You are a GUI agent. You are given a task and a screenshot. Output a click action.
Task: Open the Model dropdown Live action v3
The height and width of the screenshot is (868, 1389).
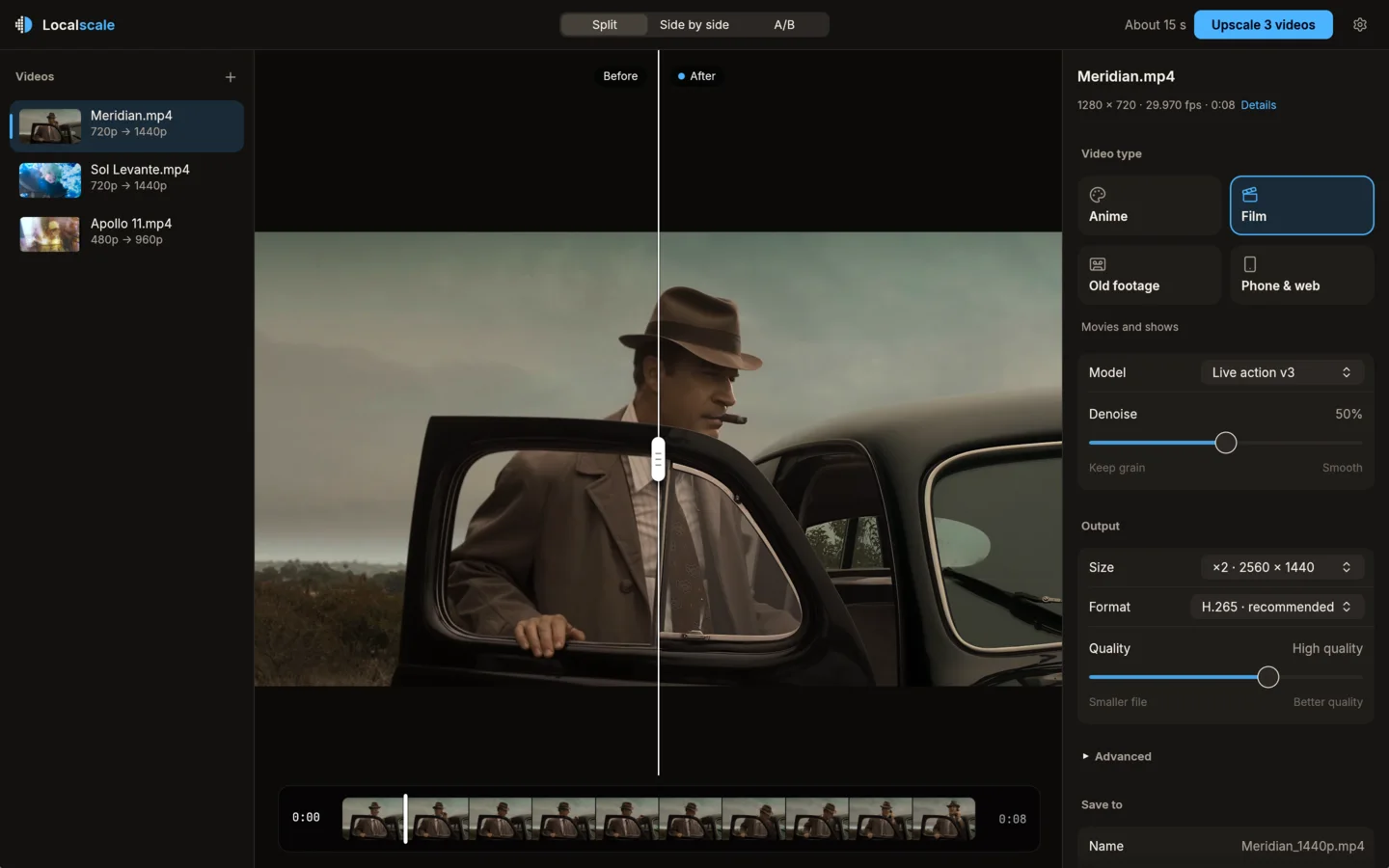point(1282,372)
